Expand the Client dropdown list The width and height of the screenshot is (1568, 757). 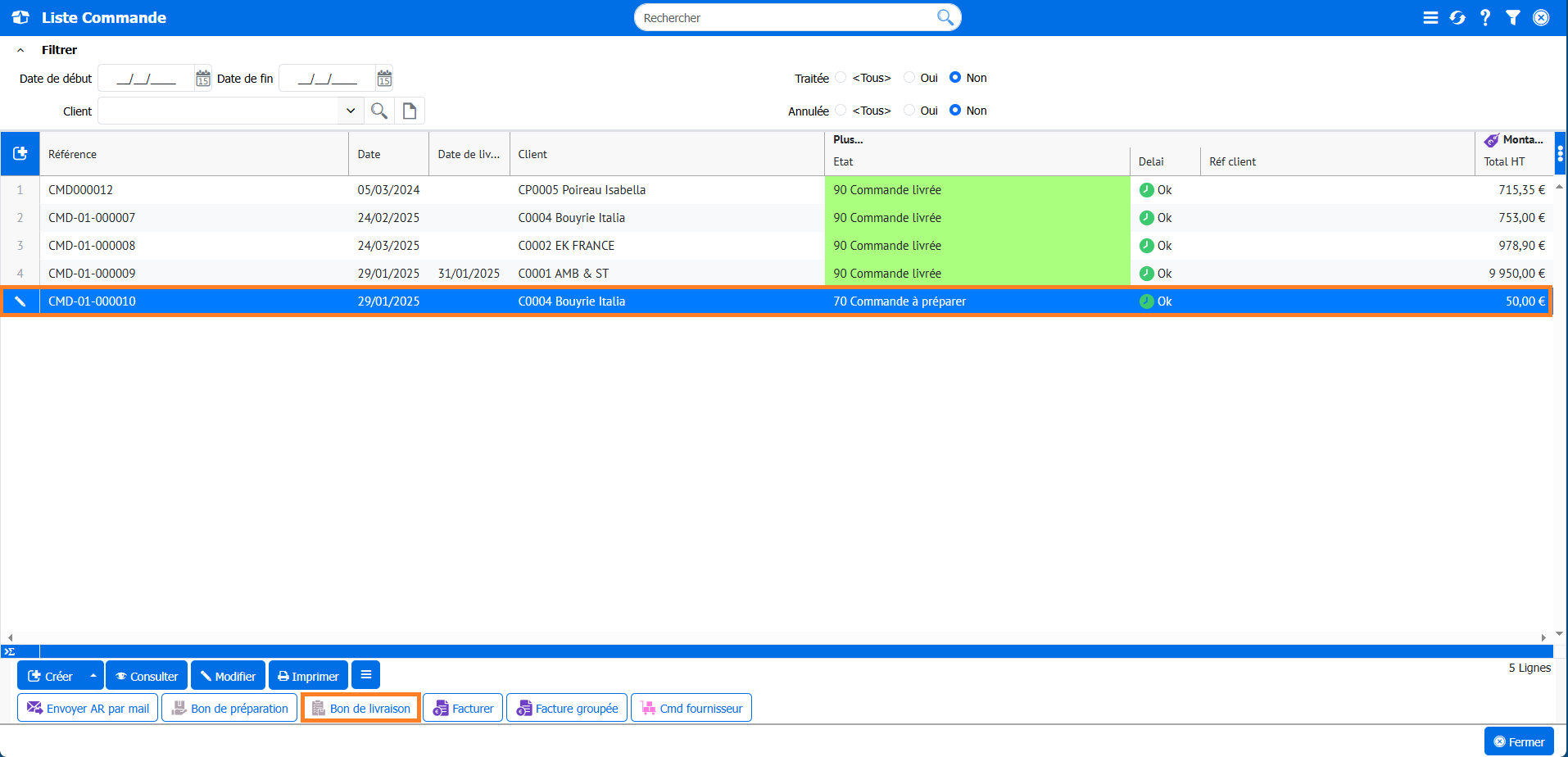click(x=351, y=111)
